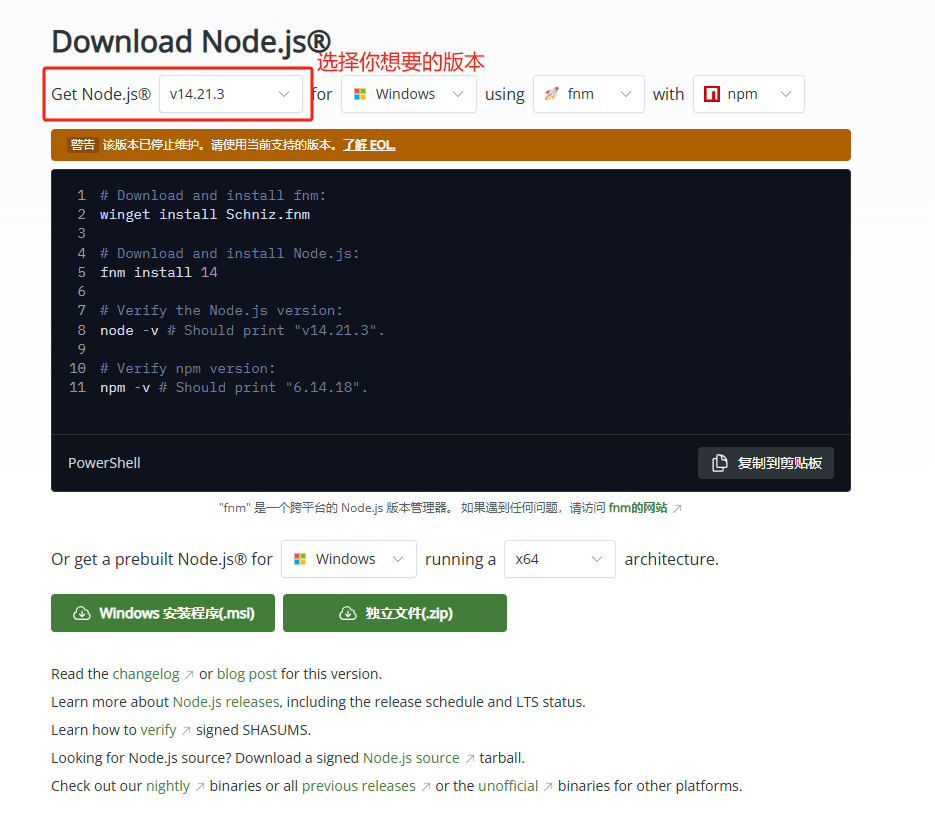Open the npm package manager dropdown
The image size is (935, 825).
click(x=748, y=94)
